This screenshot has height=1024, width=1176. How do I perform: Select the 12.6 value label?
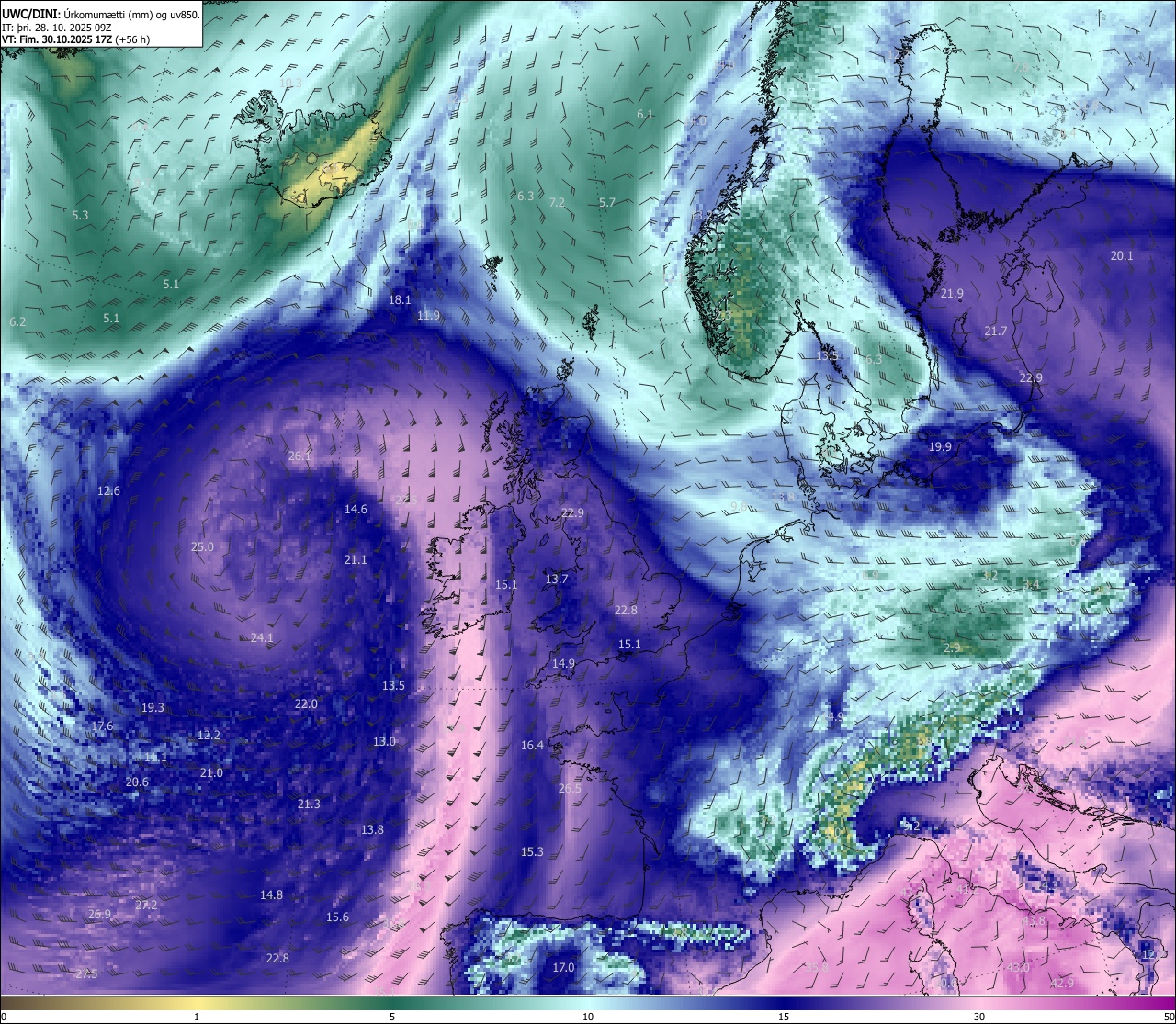[108, 490]
